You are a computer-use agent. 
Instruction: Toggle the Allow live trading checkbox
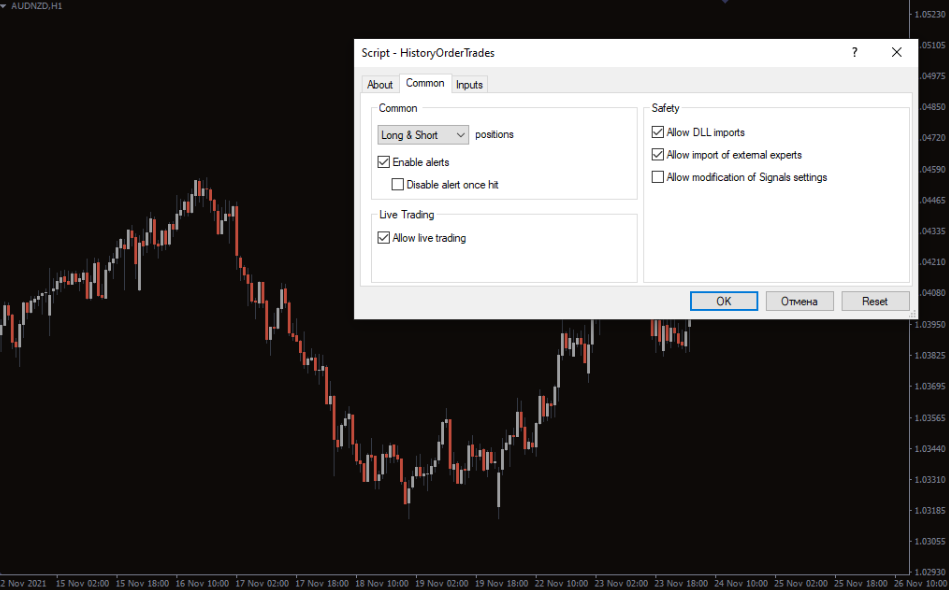384,238
